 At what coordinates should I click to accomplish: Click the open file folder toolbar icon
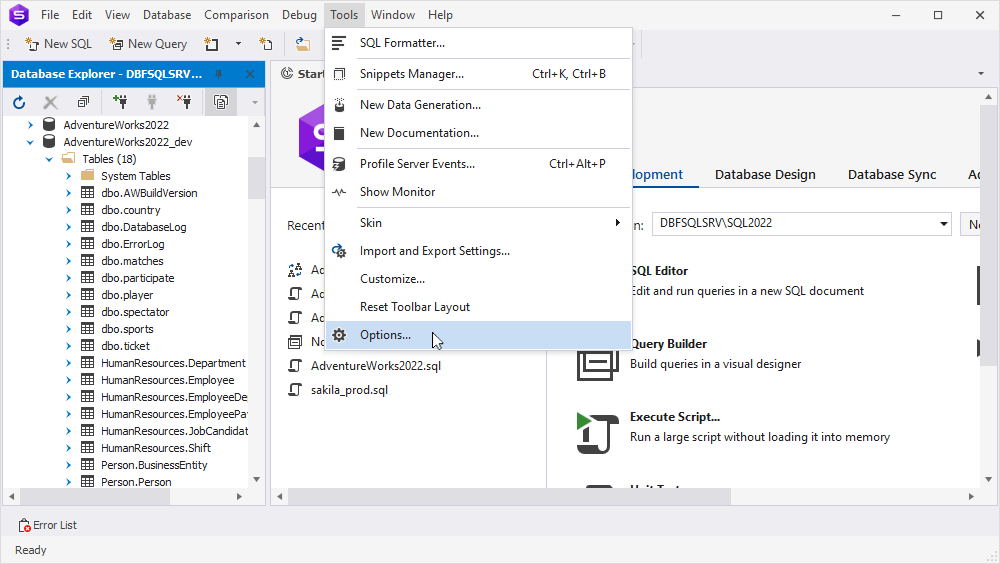pyautogui.click(x=303, y=44)
